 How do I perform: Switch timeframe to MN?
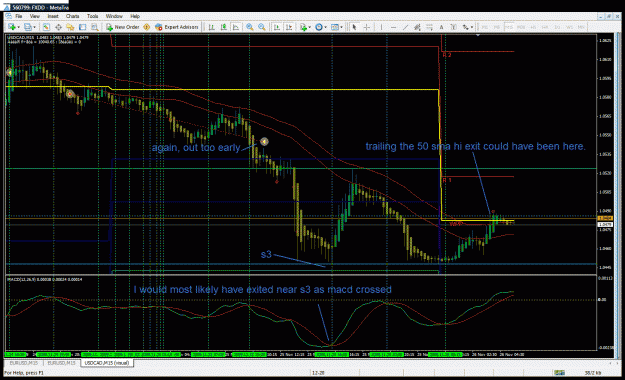(x=581, y=27)
